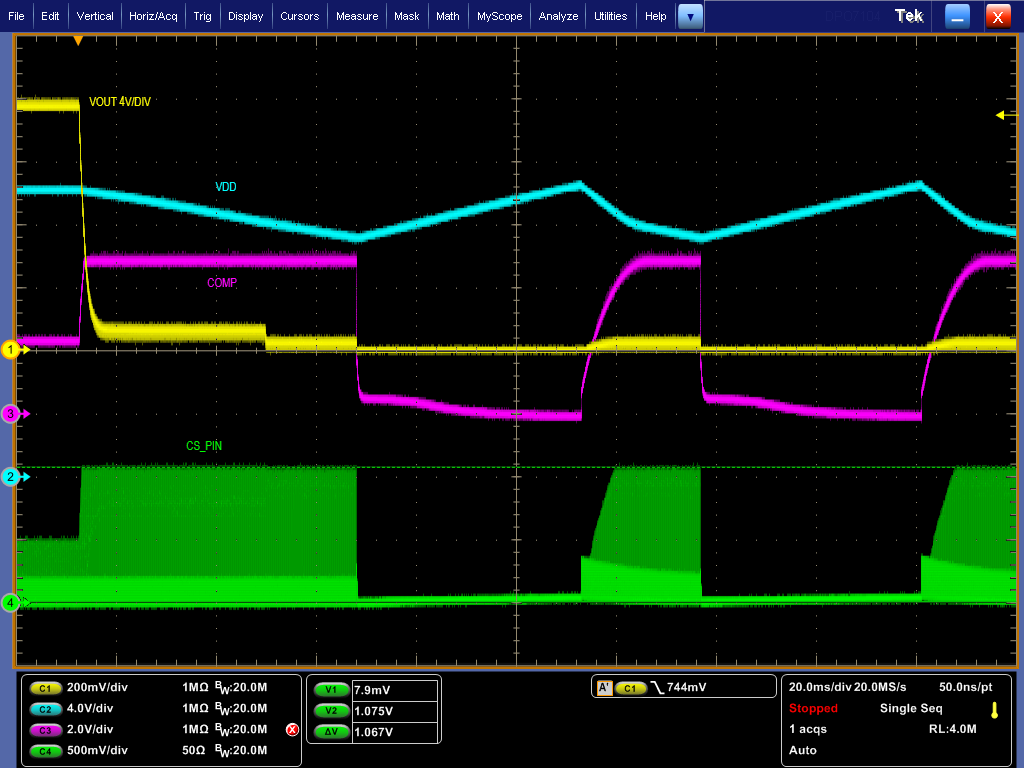
Task: Click the Single Seq acquisition control
Action: pos(911,708)
